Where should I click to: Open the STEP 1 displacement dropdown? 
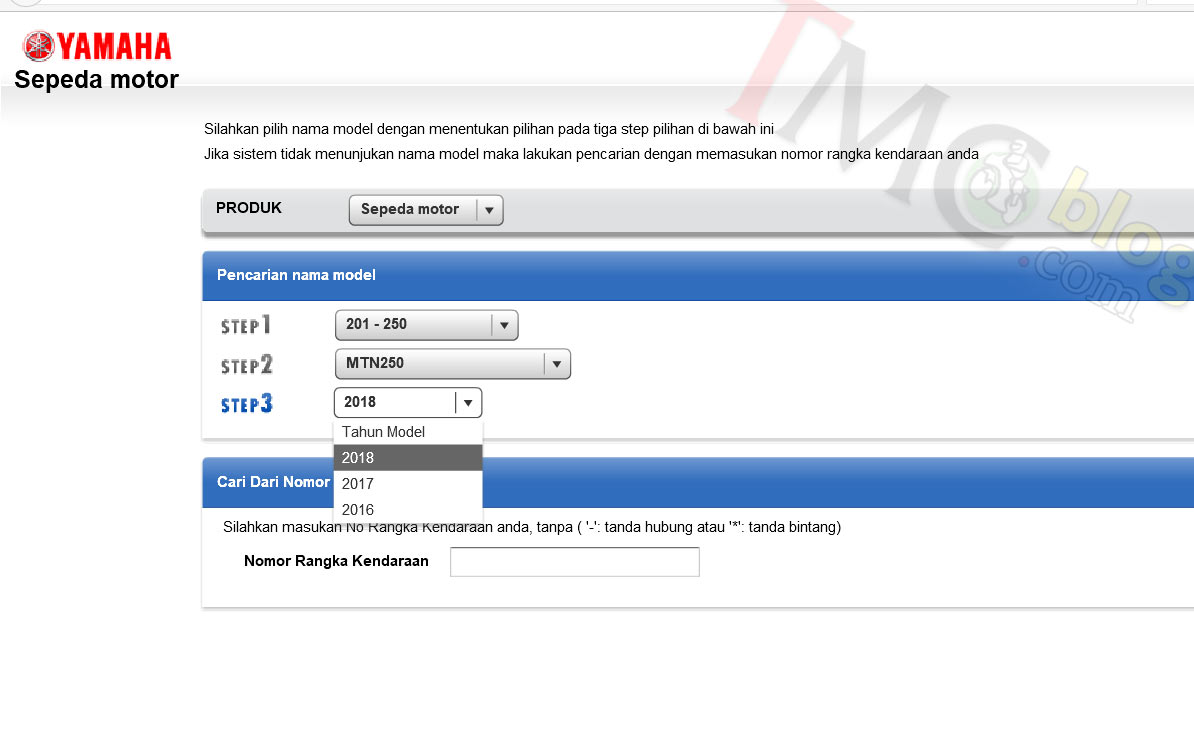point(426,325)
